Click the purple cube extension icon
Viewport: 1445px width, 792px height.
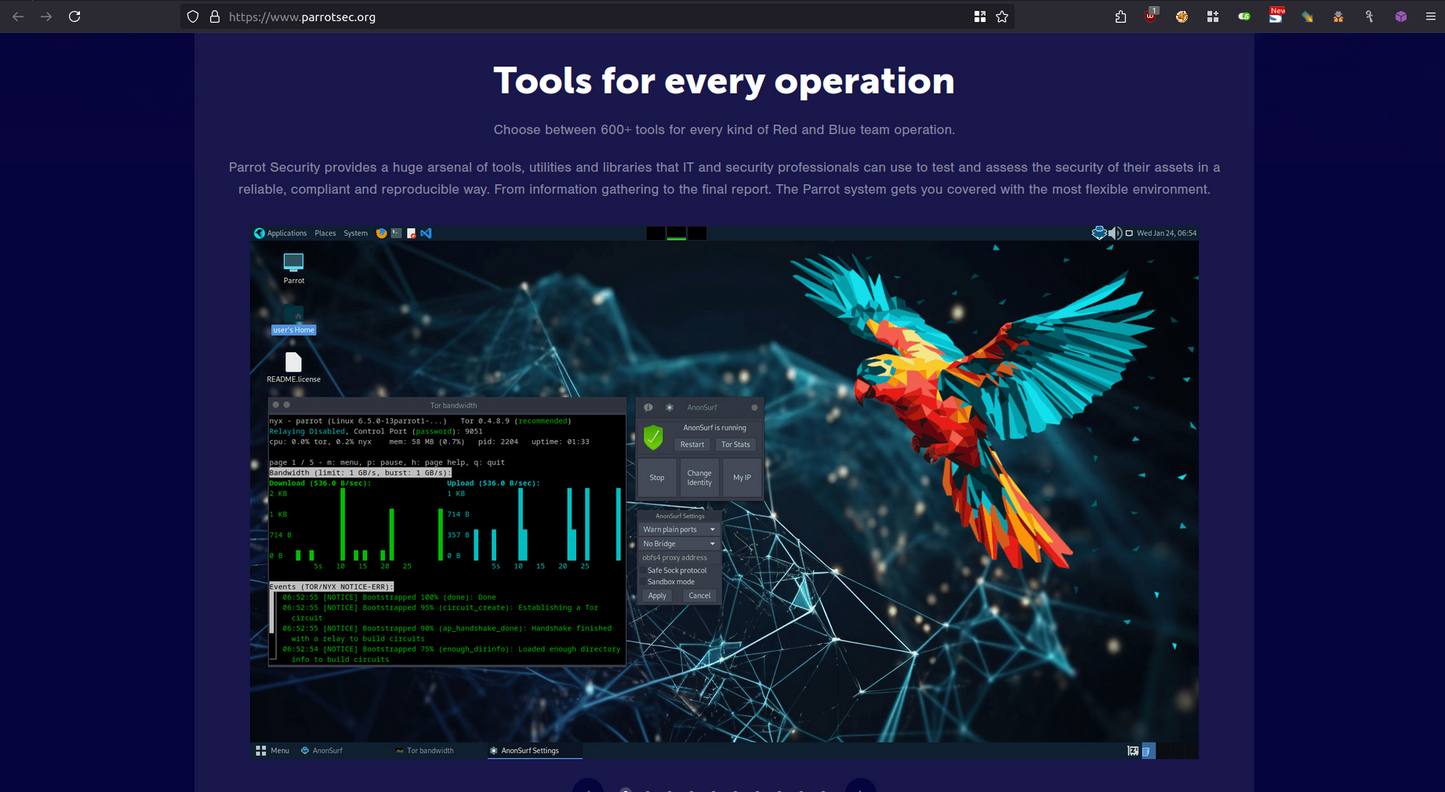[1401, 17]
